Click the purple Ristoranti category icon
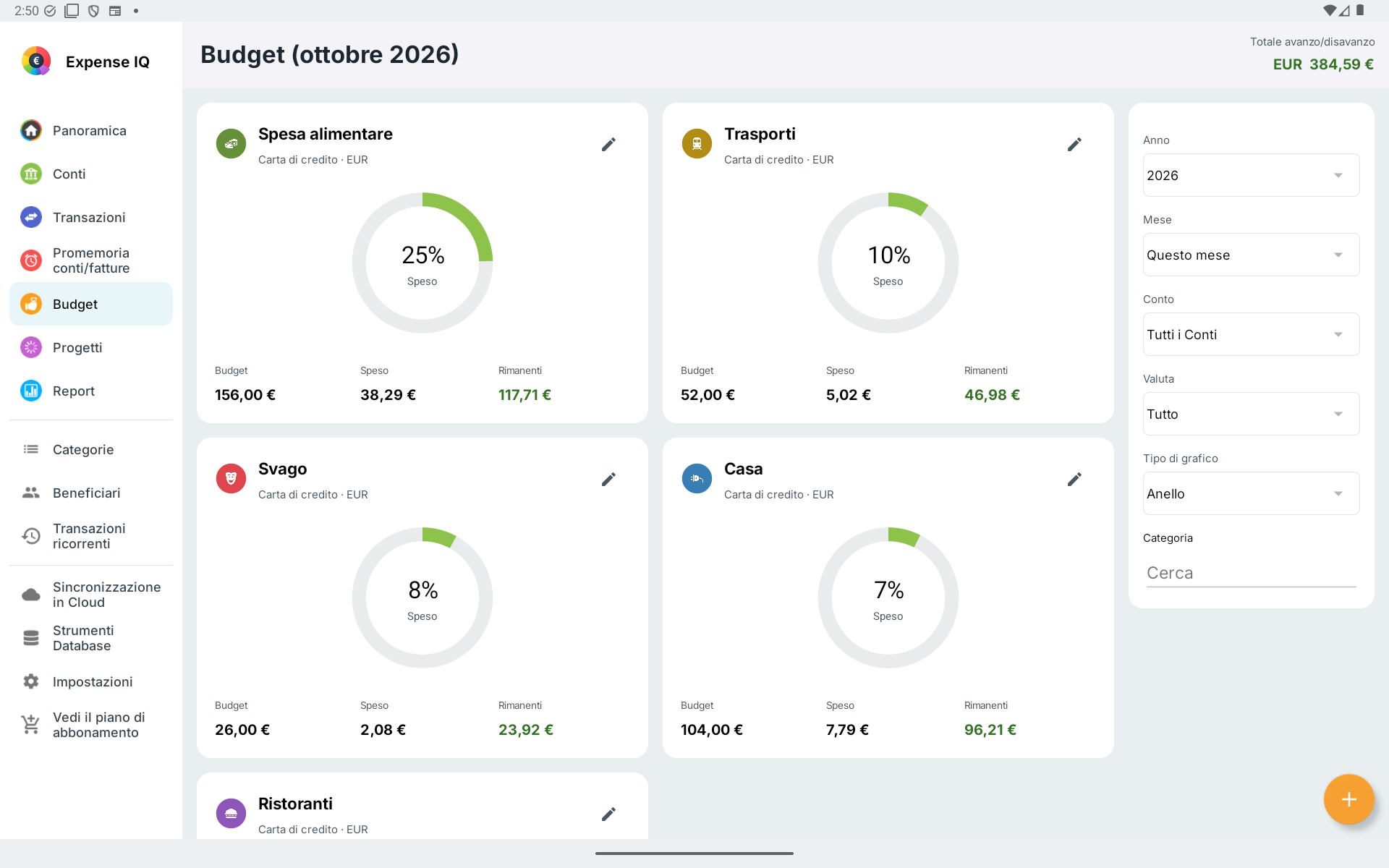1389x868 pixels. click(x=231, y=814)
